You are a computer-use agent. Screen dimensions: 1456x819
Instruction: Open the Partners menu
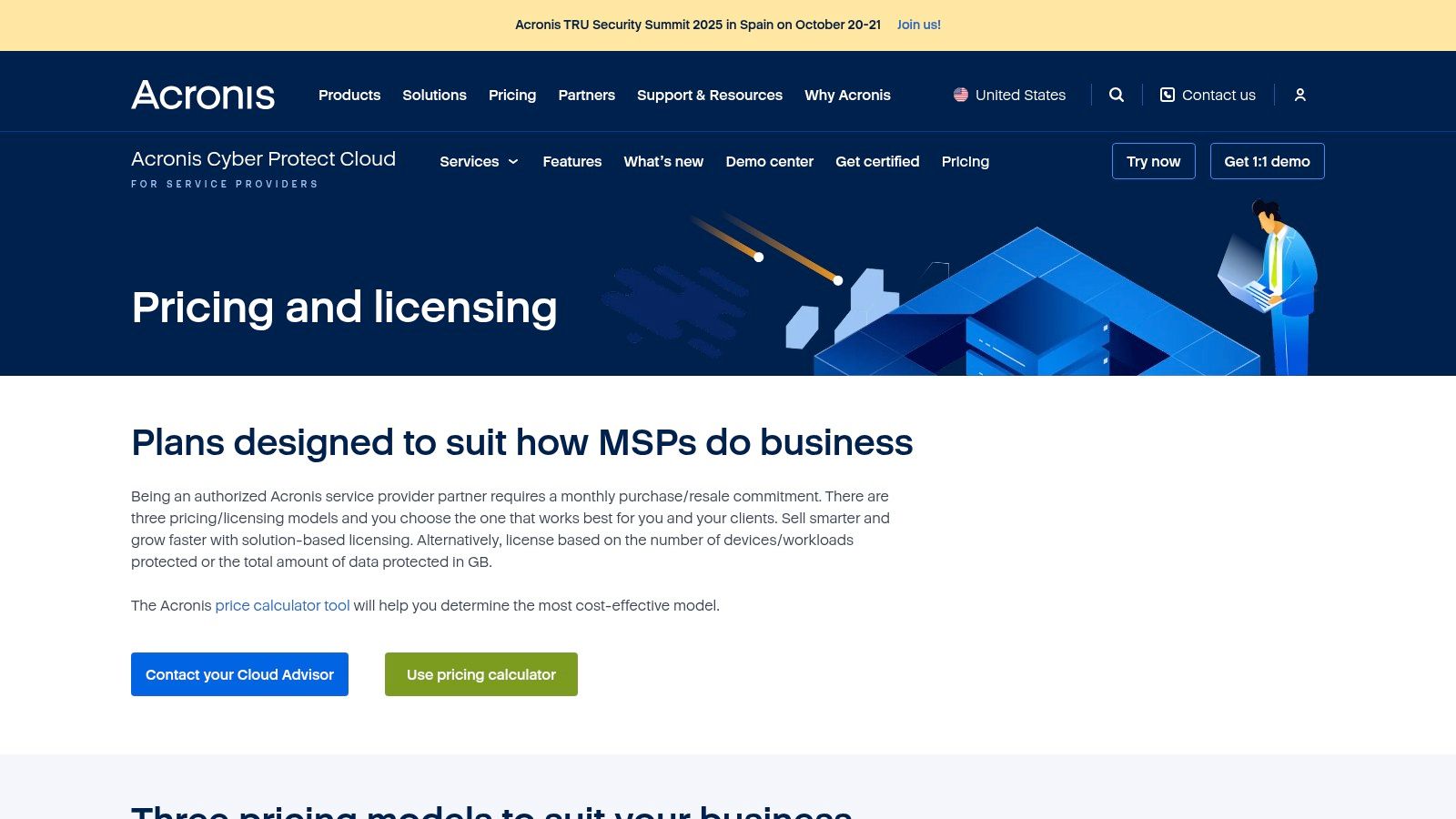(x=587, y=95)
